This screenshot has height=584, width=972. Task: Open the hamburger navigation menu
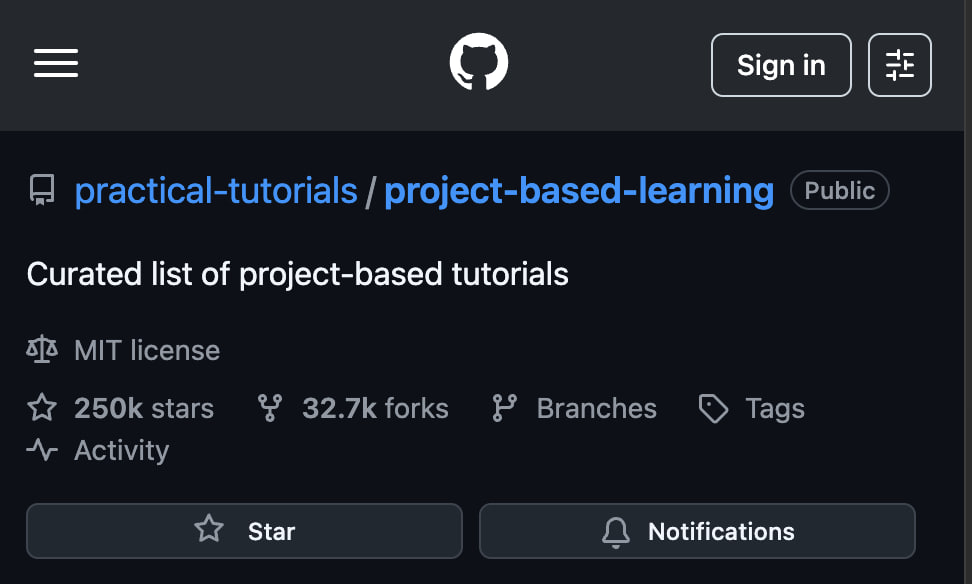(x=56, y=64)
